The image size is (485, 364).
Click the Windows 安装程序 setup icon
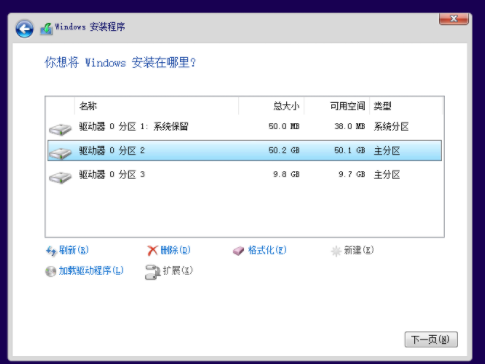(x=46, y=29)
